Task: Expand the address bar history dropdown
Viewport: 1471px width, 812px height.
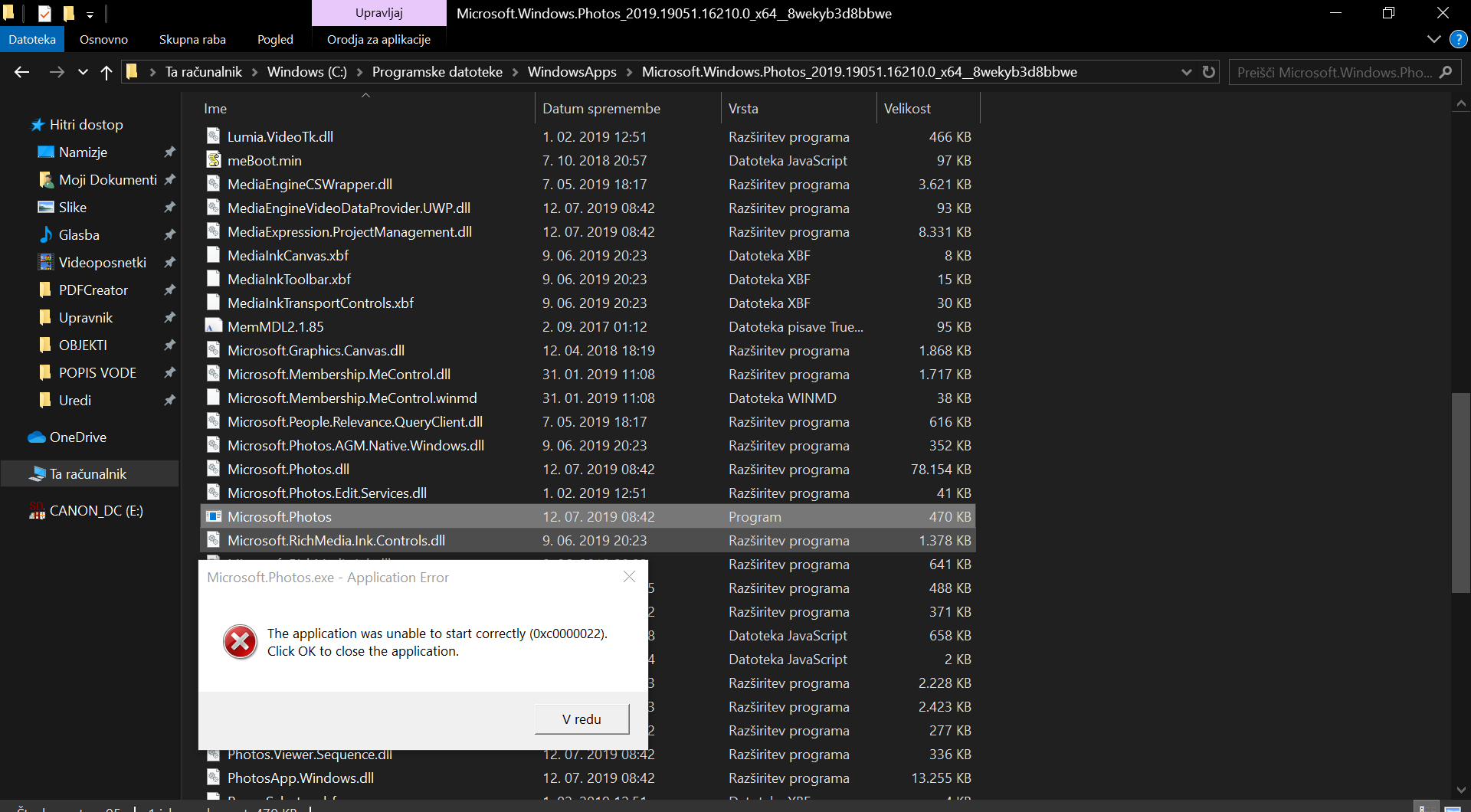Action: coord(1186,72)
